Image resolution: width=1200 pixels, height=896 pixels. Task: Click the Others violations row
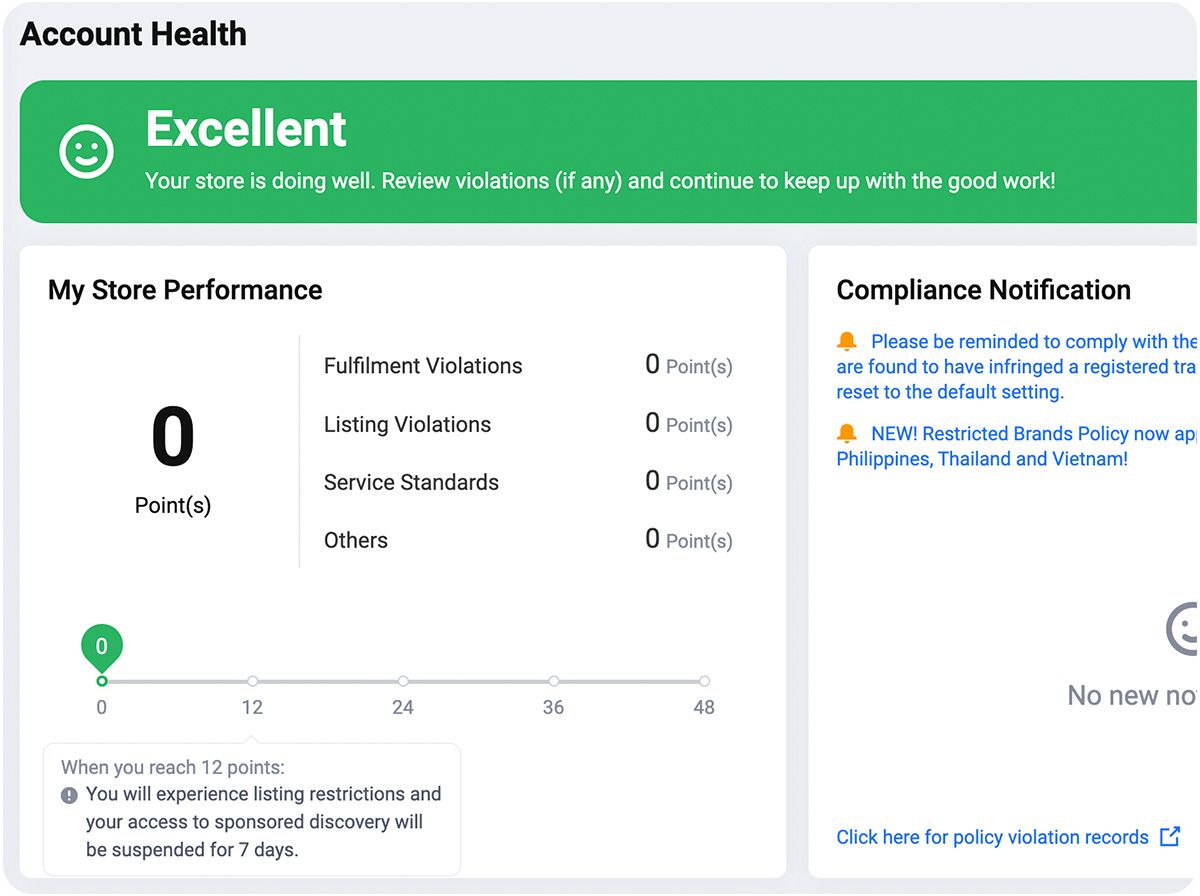[528, 540]
